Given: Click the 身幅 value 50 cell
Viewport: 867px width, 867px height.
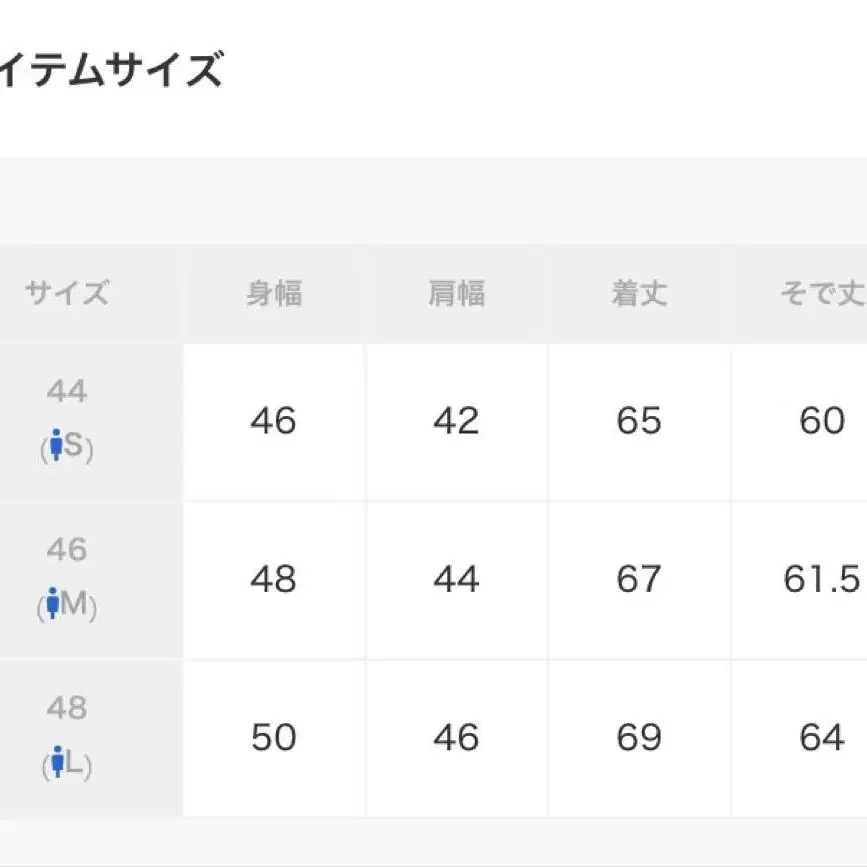Looking at the screenshot, I should 274,738.
